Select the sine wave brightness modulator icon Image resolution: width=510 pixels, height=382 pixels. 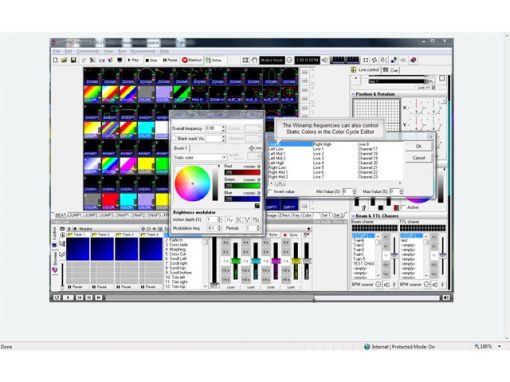(230, 220)
